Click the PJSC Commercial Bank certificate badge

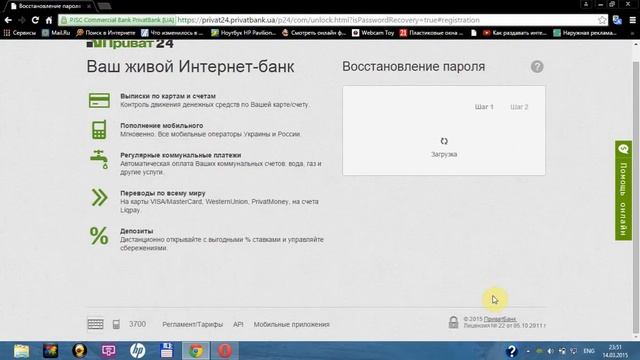[118, 20]
